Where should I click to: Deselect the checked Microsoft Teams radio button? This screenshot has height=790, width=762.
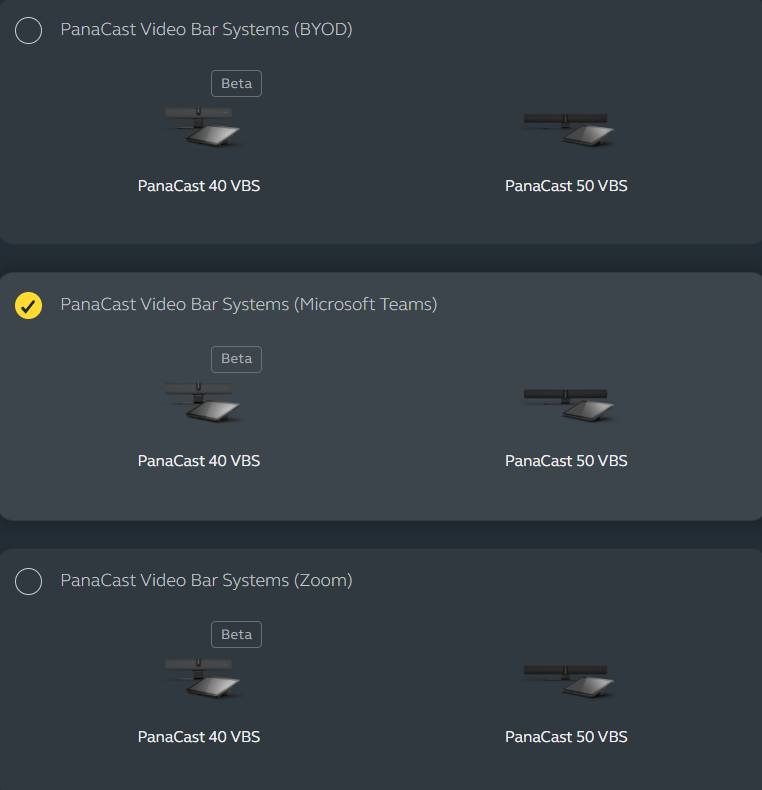click(28, 305)
